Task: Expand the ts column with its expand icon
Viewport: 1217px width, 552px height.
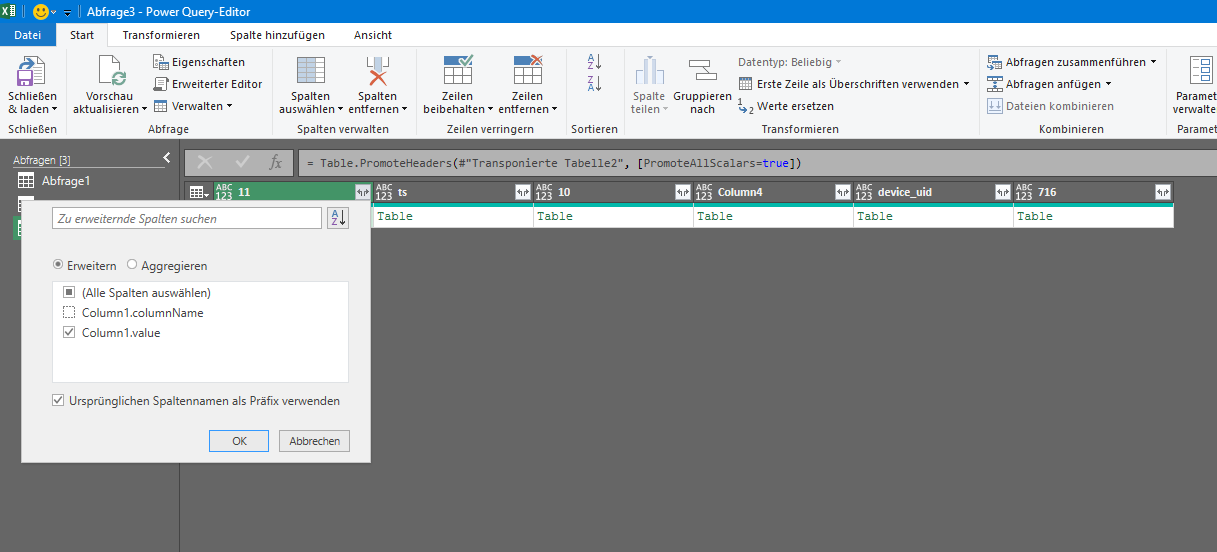Action: click(523, 192)
